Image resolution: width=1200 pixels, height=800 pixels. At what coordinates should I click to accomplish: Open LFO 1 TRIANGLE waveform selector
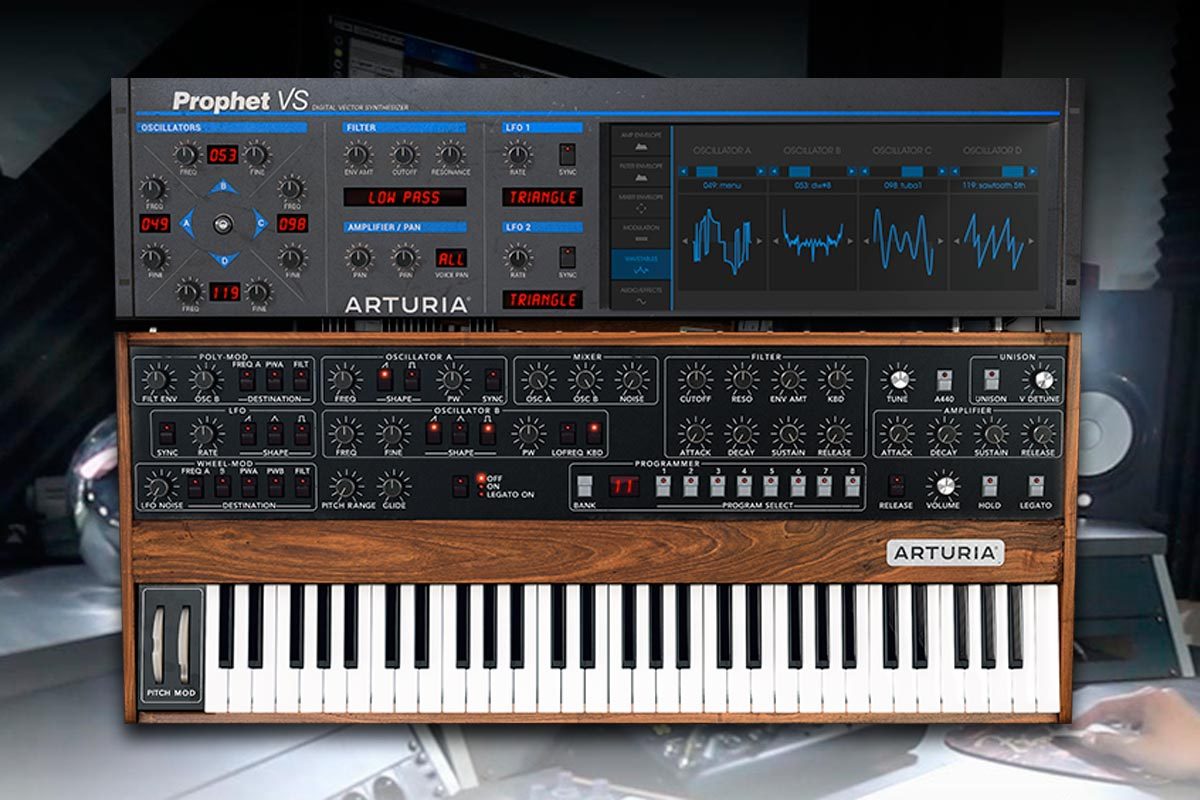pos(542,197)
